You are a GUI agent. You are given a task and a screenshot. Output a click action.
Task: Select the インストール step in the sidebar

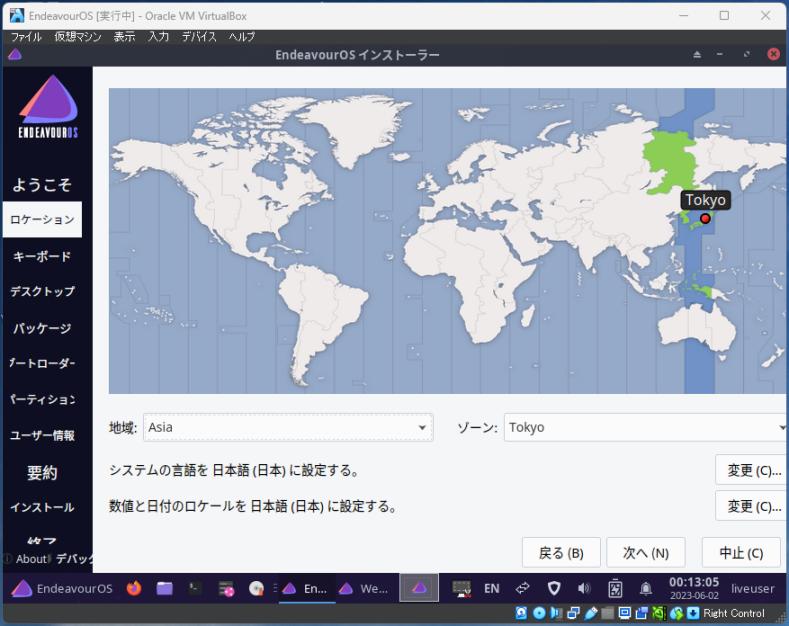coord(42,507)
